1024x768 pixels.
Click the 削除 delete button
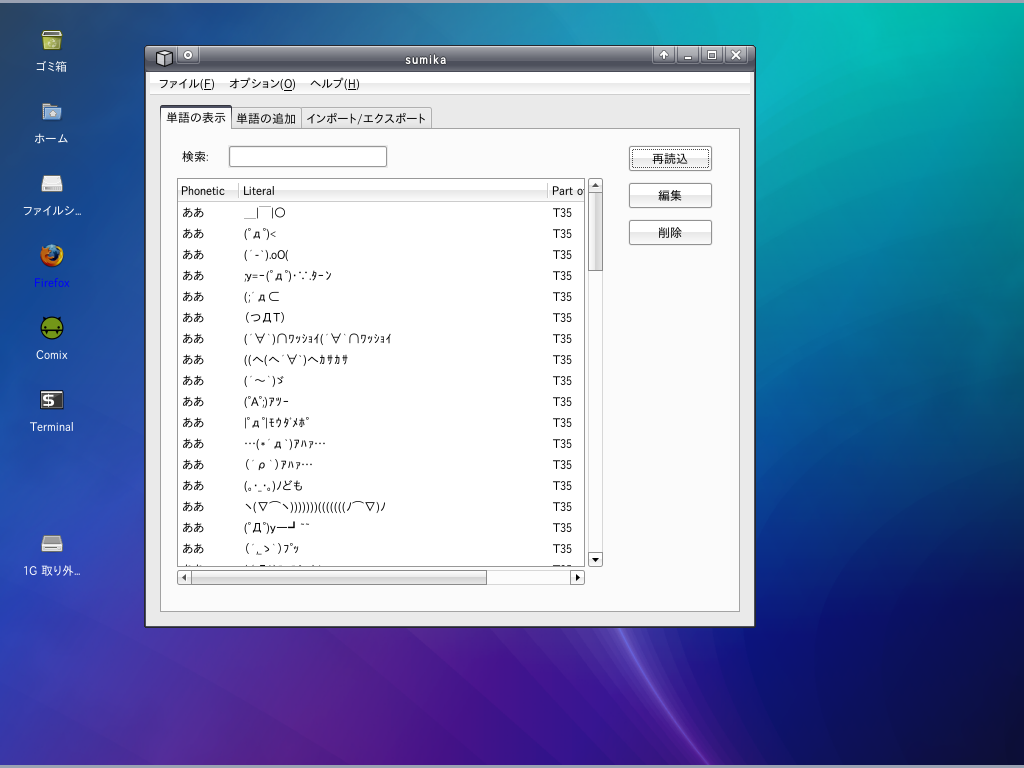point(670,232)
